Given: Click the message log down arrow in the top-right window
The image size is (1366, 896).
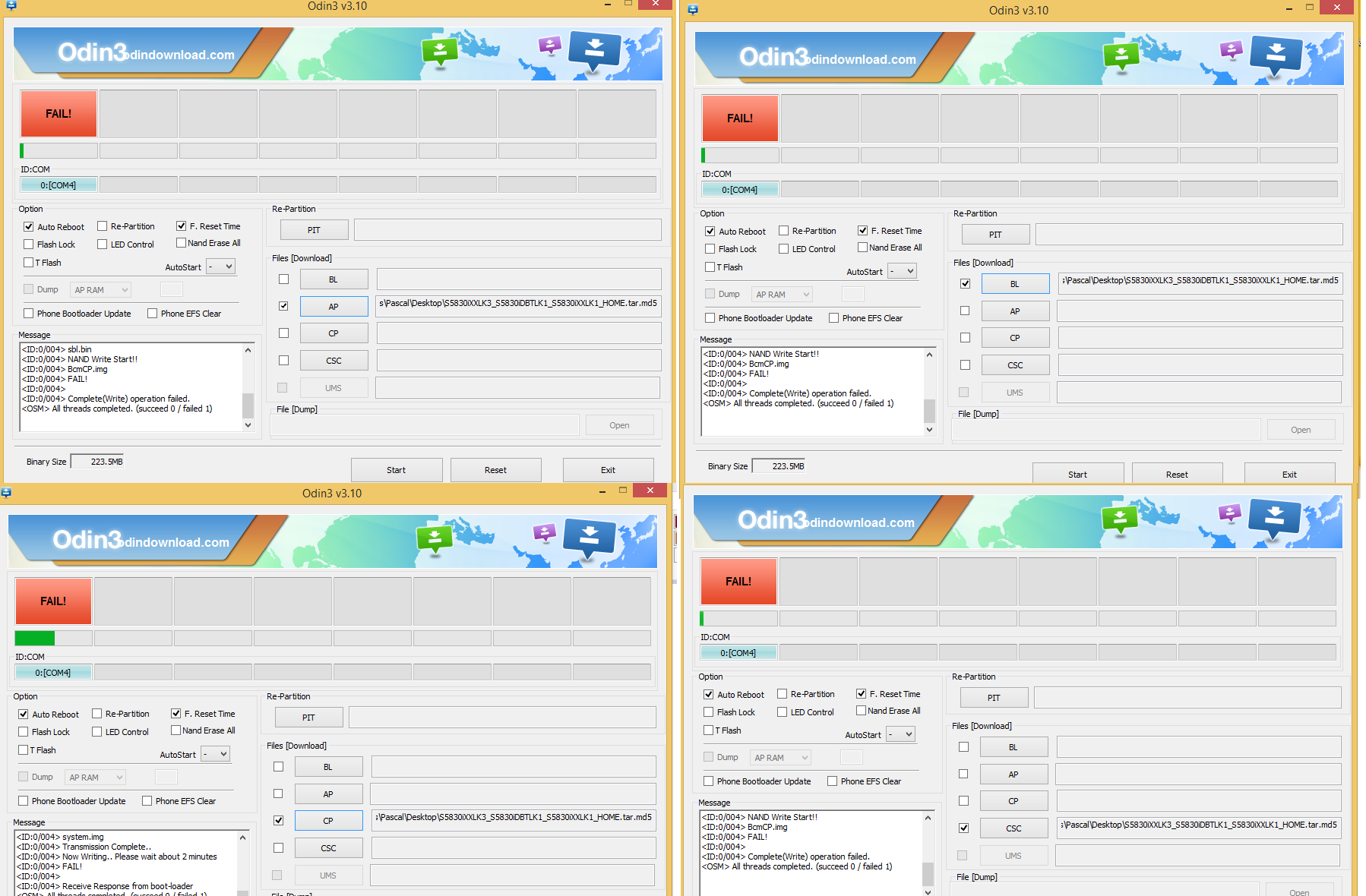Looking at the screenshot, I should point(929,430).
